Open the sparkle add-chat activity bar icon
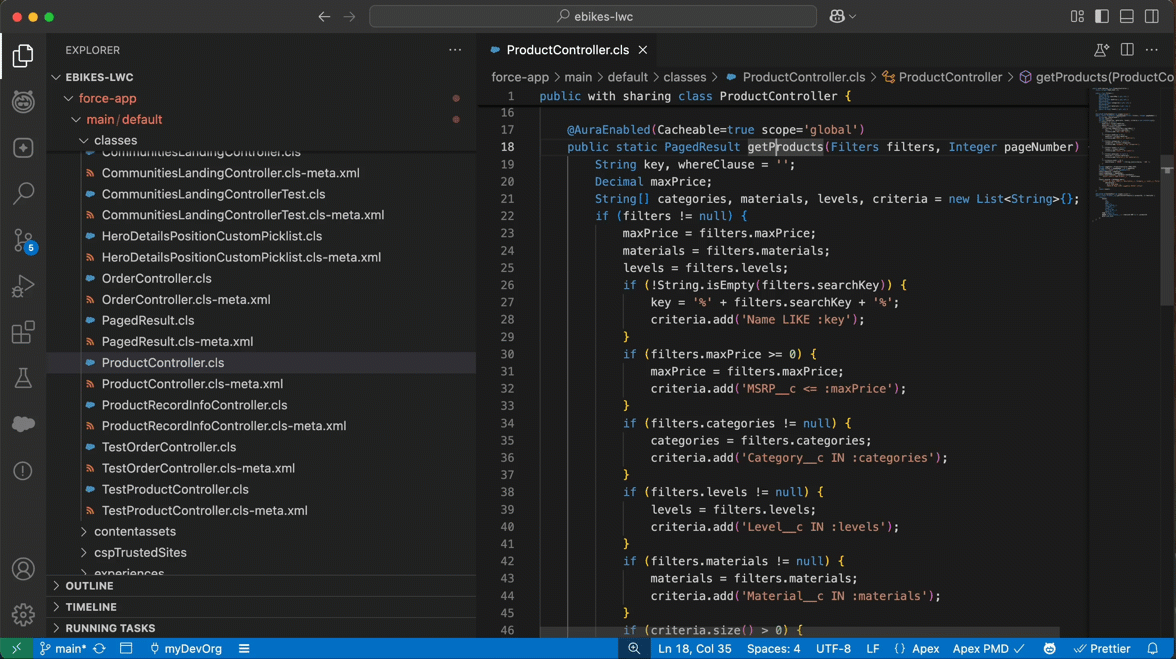This screenshot has width=1176, height=659. [23, 148]
